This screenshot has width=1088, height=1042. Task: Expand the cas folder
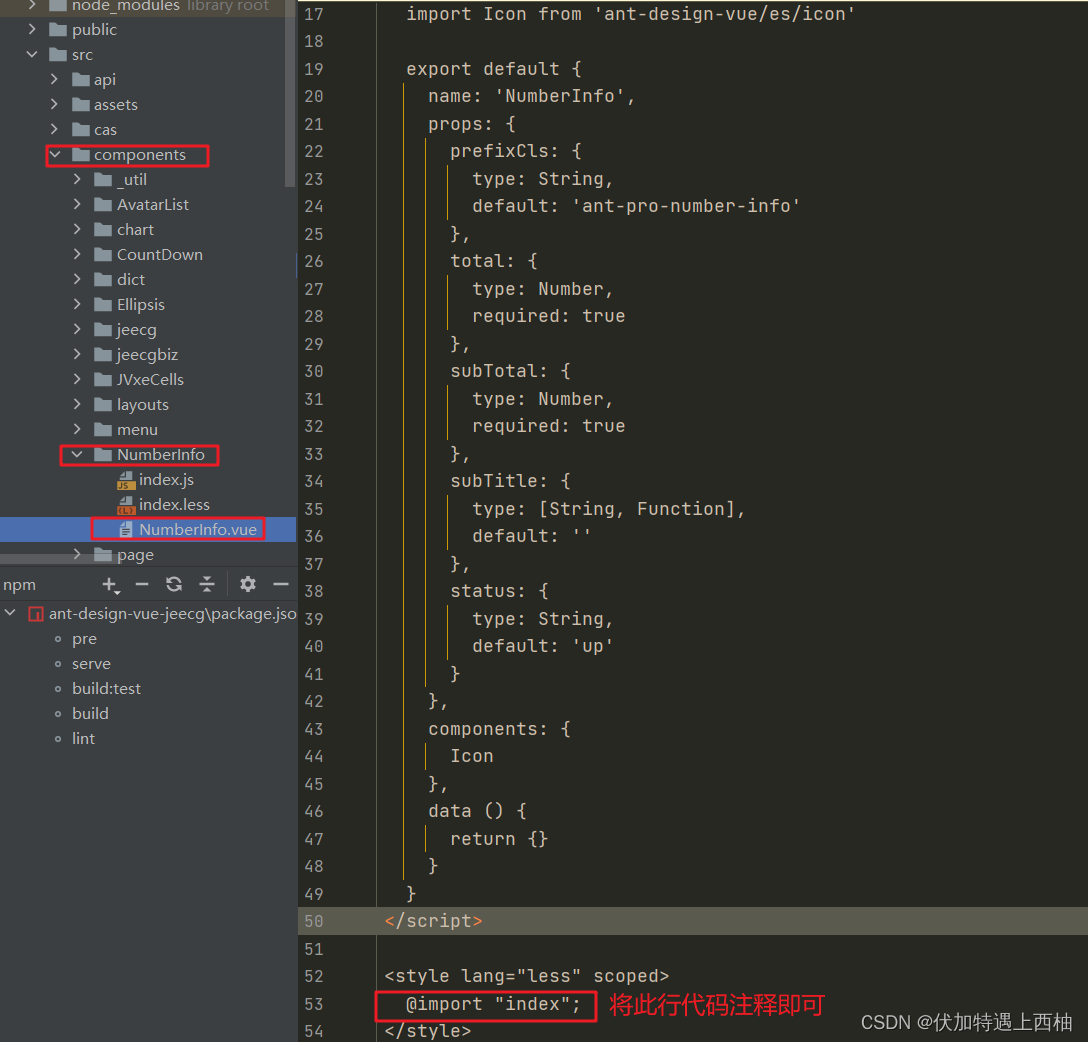pos(54,129)
